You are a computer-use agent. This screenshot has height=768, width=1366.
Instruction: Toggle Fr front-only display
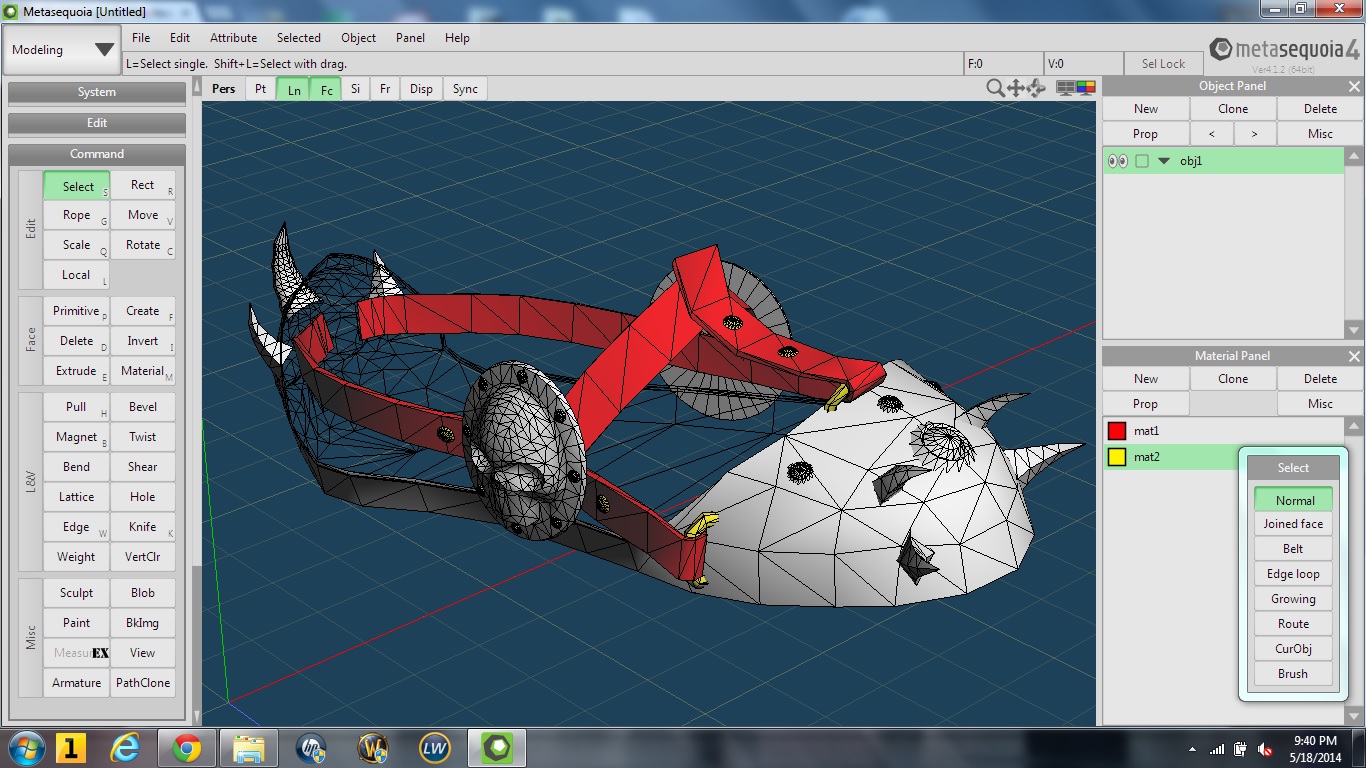(385, 89)
